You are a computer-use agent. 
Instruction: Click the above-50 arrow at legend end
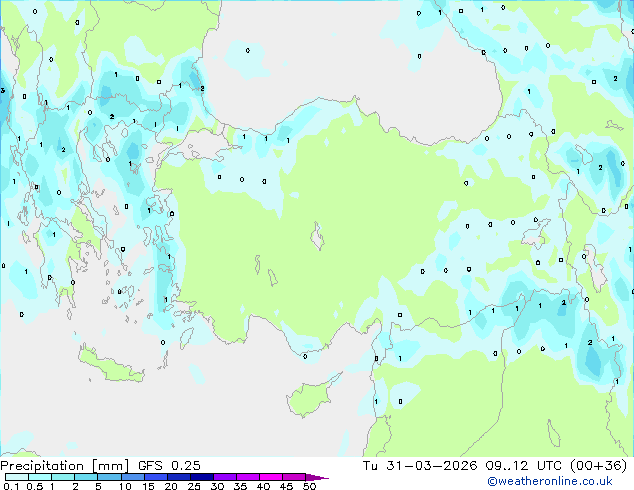click(317, 477)
